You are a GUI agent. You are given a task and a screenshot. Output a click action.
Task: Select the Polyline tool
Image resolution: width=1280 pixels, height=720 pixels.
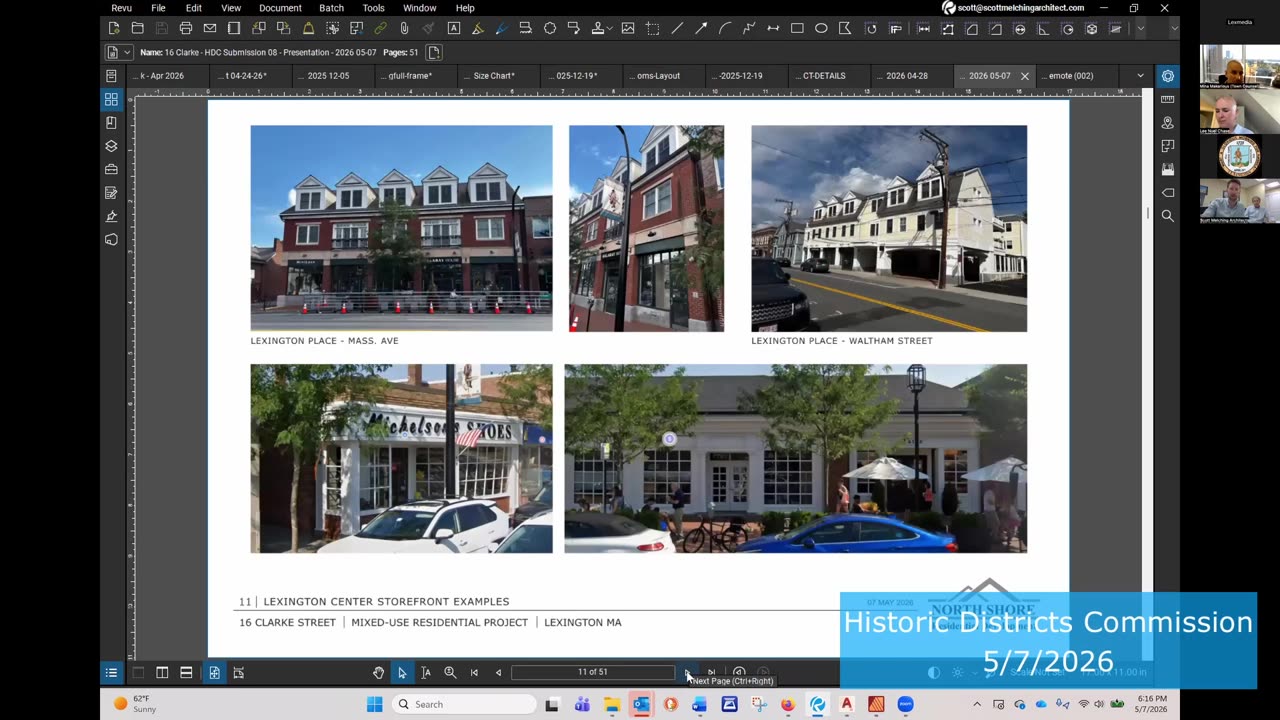pyautogui.click(x=749, y=28)
